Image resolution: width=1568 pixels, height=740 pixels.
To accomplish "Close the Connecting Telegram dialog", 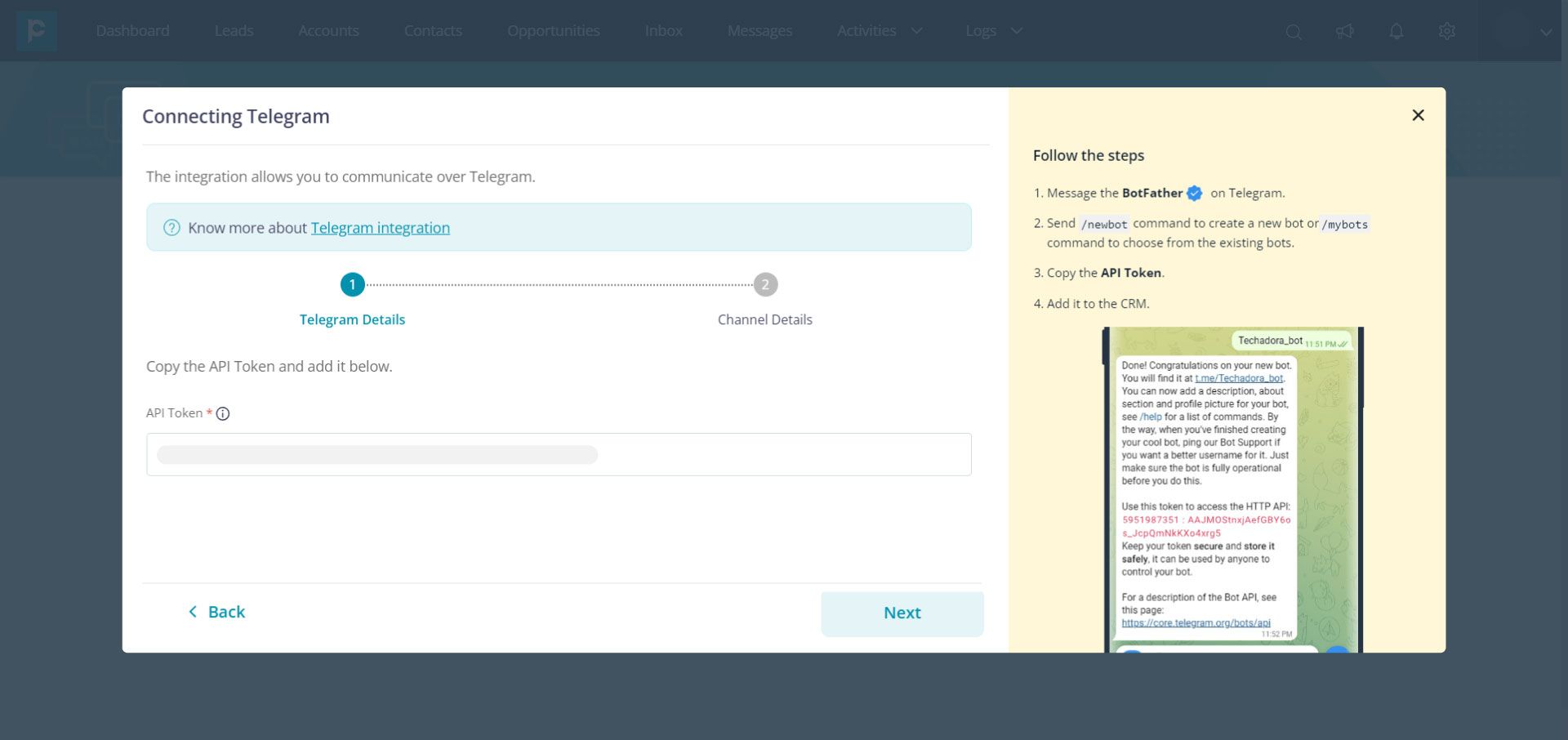I will (x=1418, y=115).
